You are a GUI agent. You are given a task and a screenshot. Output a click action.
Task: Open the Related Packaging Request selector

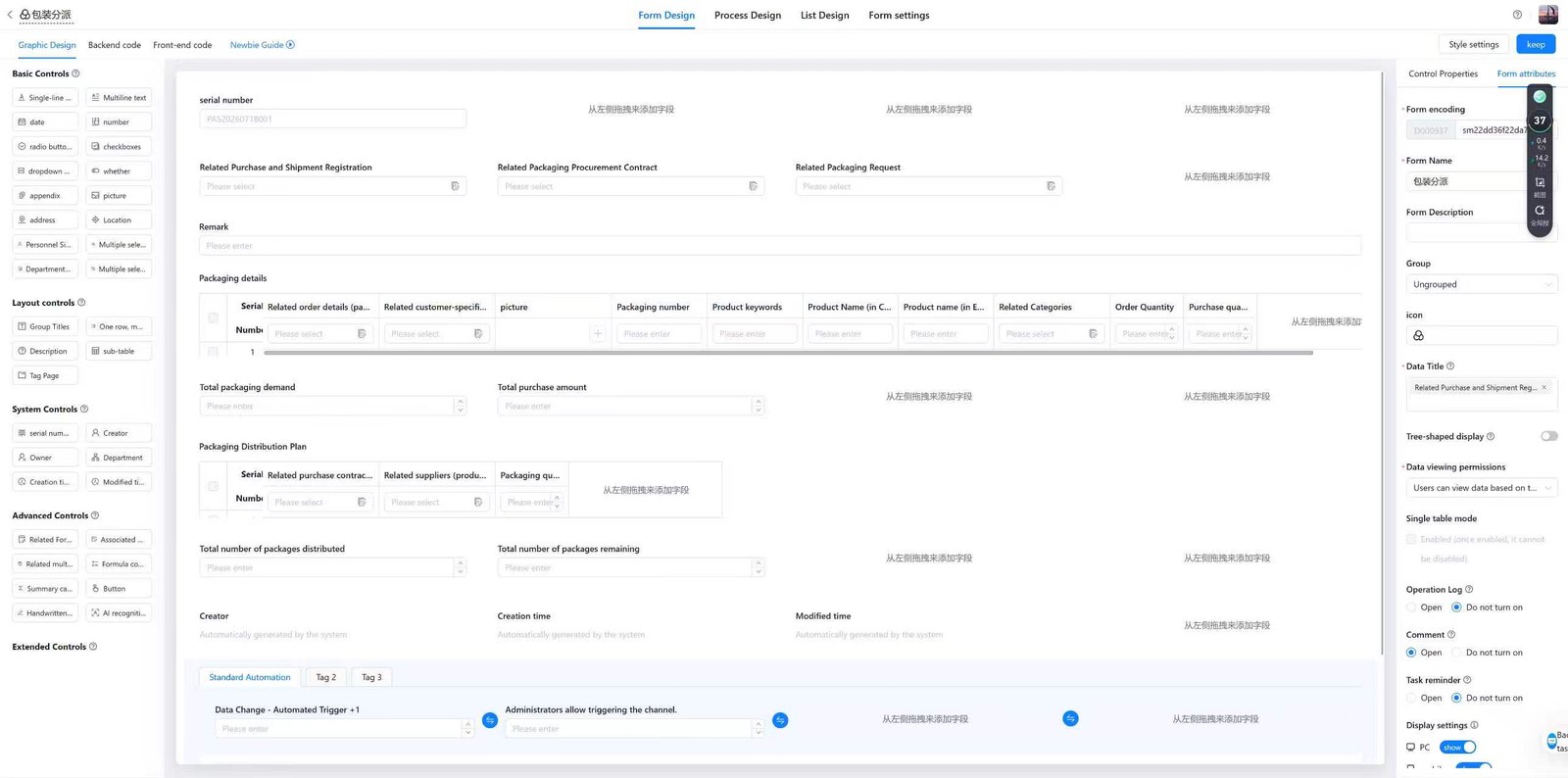(x=928, y=186)
